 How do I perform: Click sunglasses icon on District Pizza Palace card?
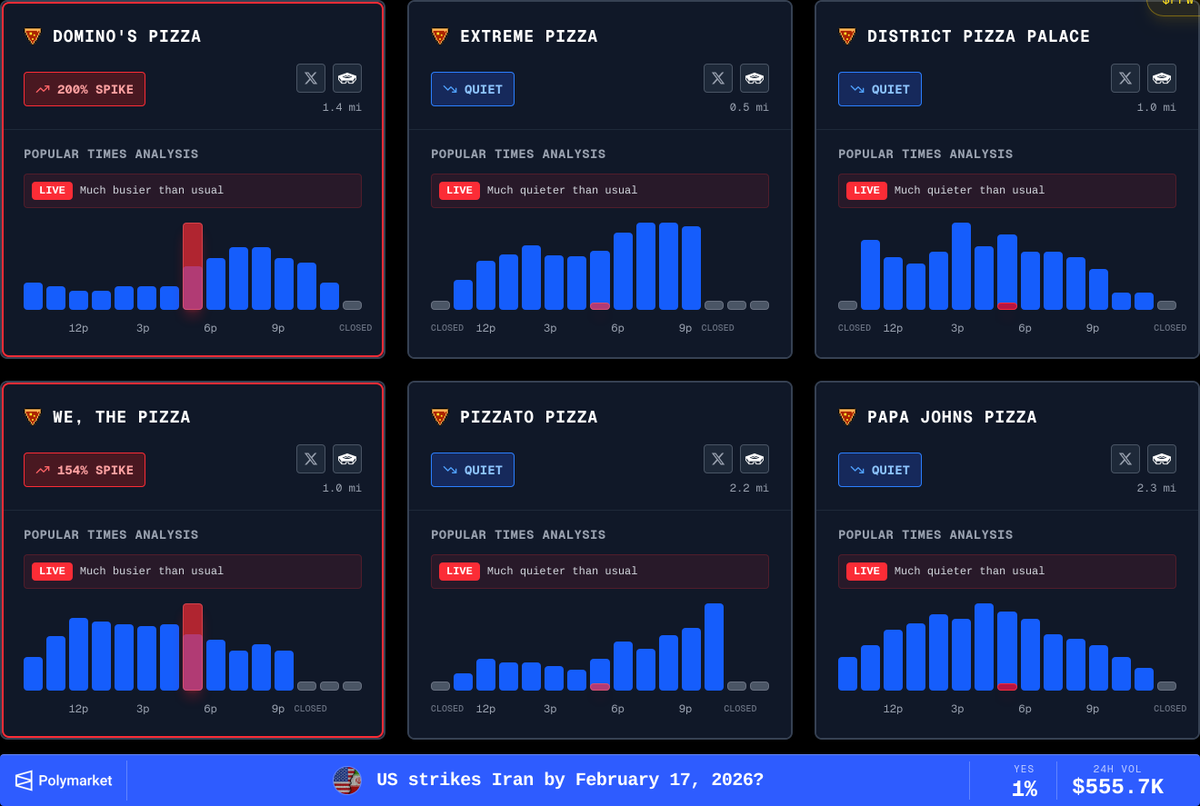tap(1162, 78)
